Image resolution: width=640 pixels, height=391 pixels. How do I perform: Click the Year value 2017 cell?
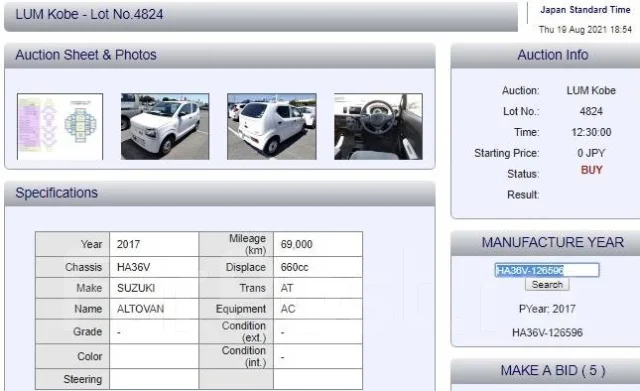click(x=154, y=244)
